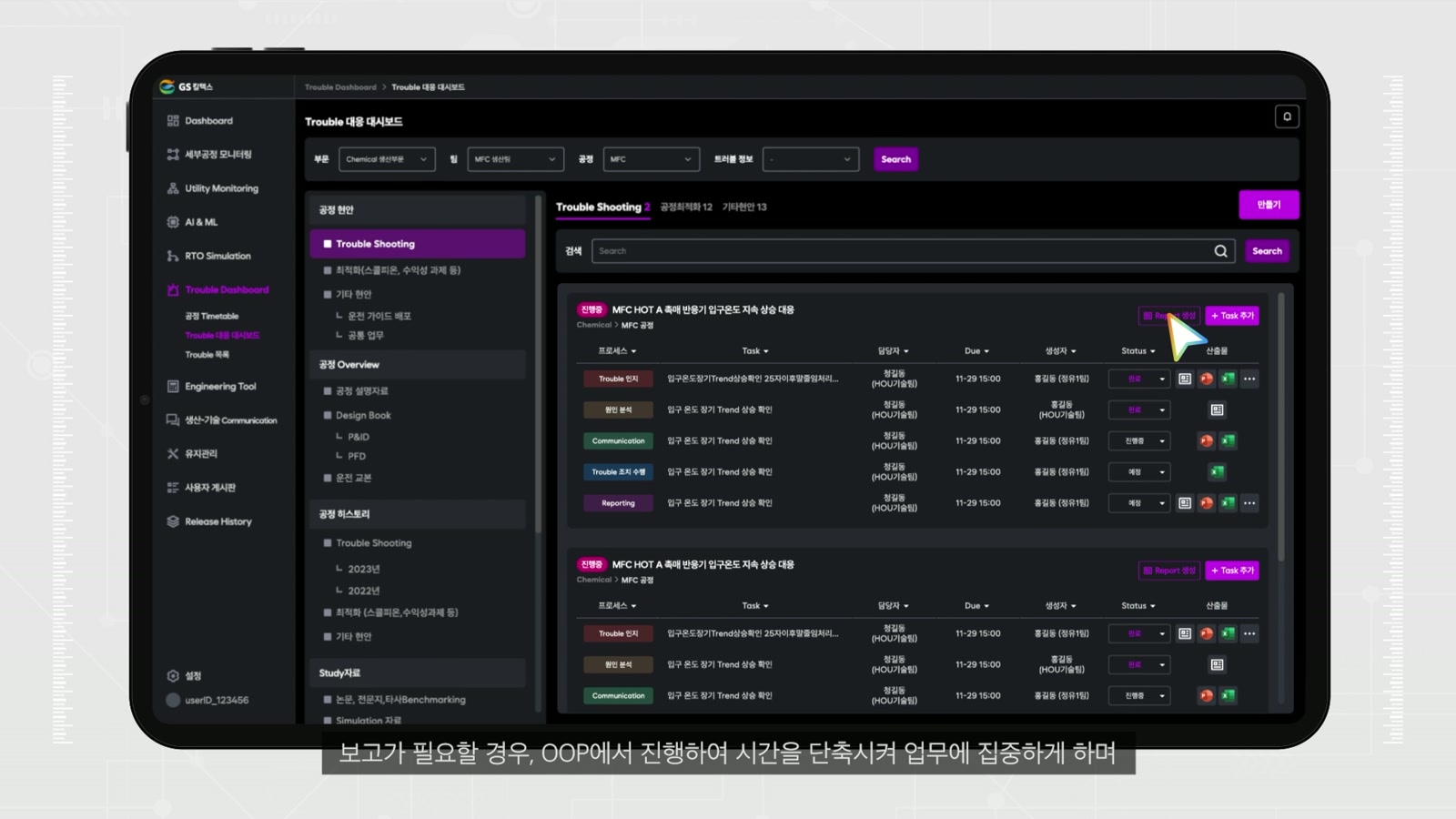Switch to 기타현안 13 tab

pyautogui.click(x=744, y=207)
